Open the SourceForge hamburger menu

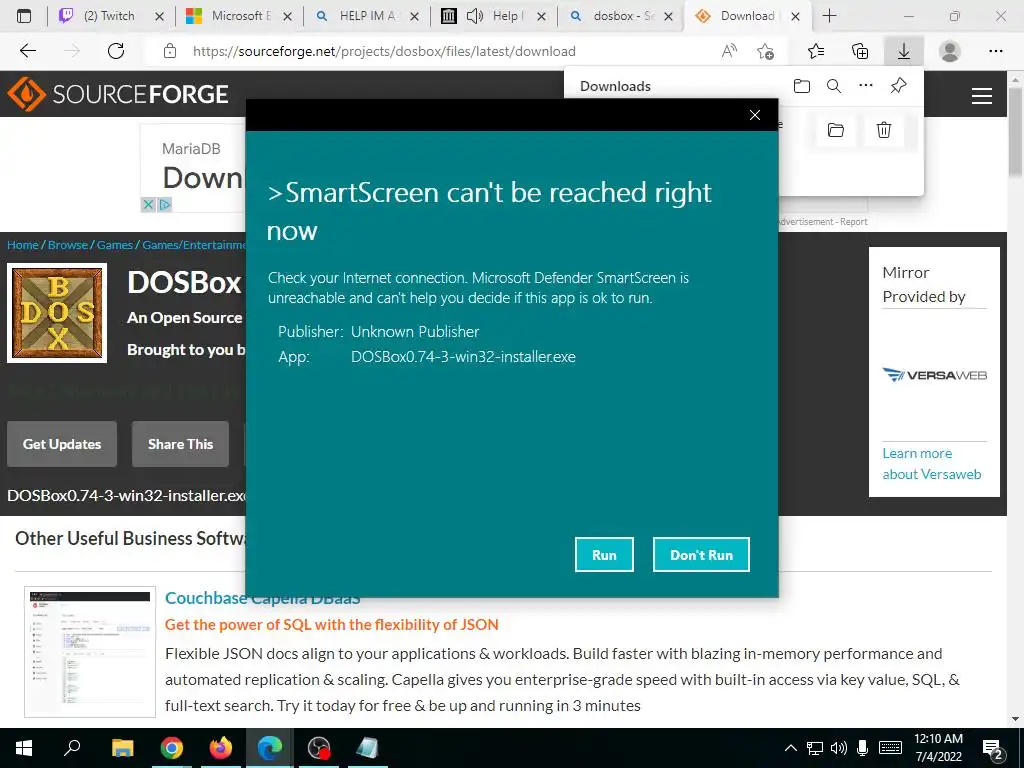(982, 96)
